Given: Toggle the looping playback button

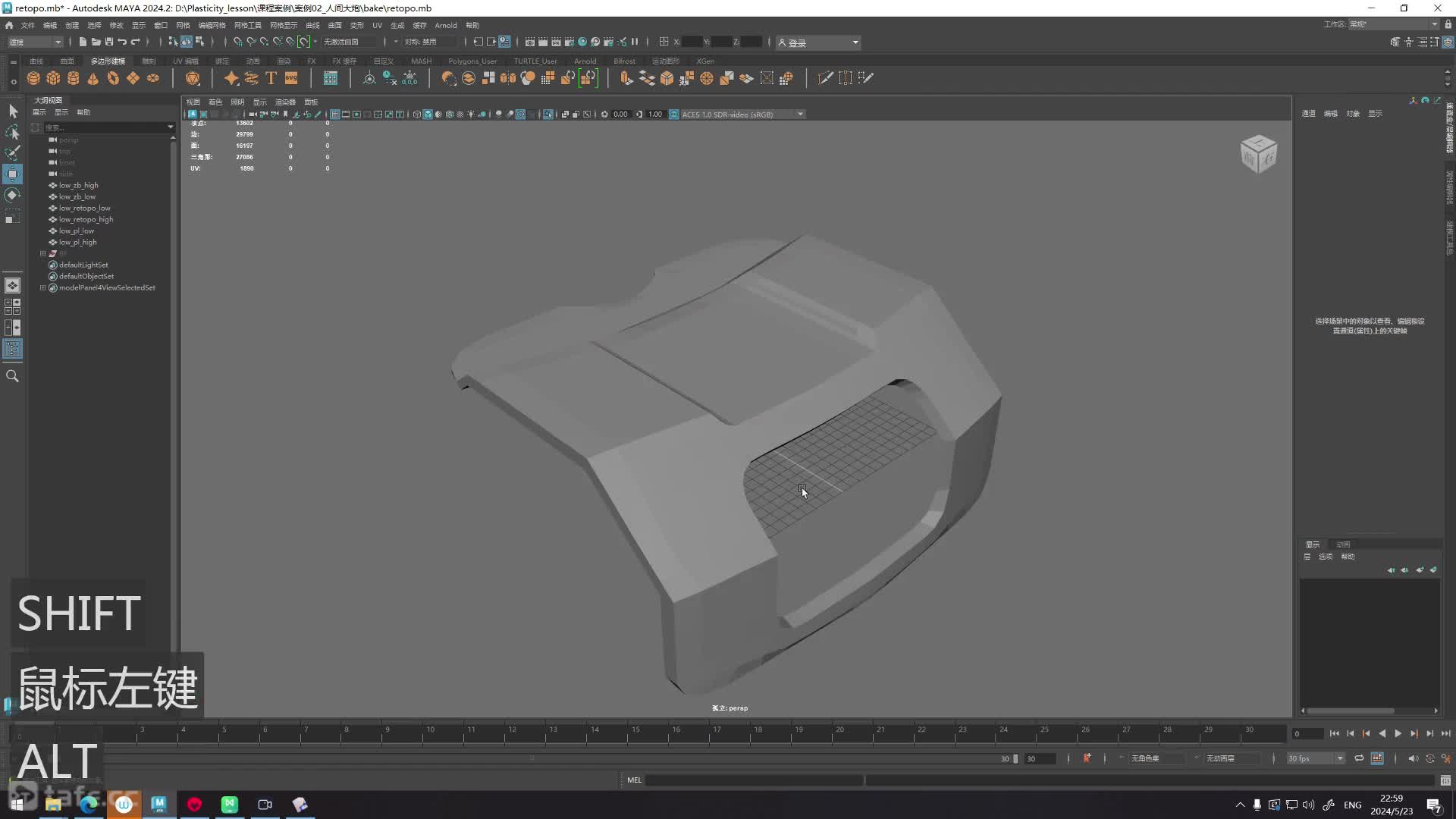Looking at the screenshot, I should tap(1359, 758).
